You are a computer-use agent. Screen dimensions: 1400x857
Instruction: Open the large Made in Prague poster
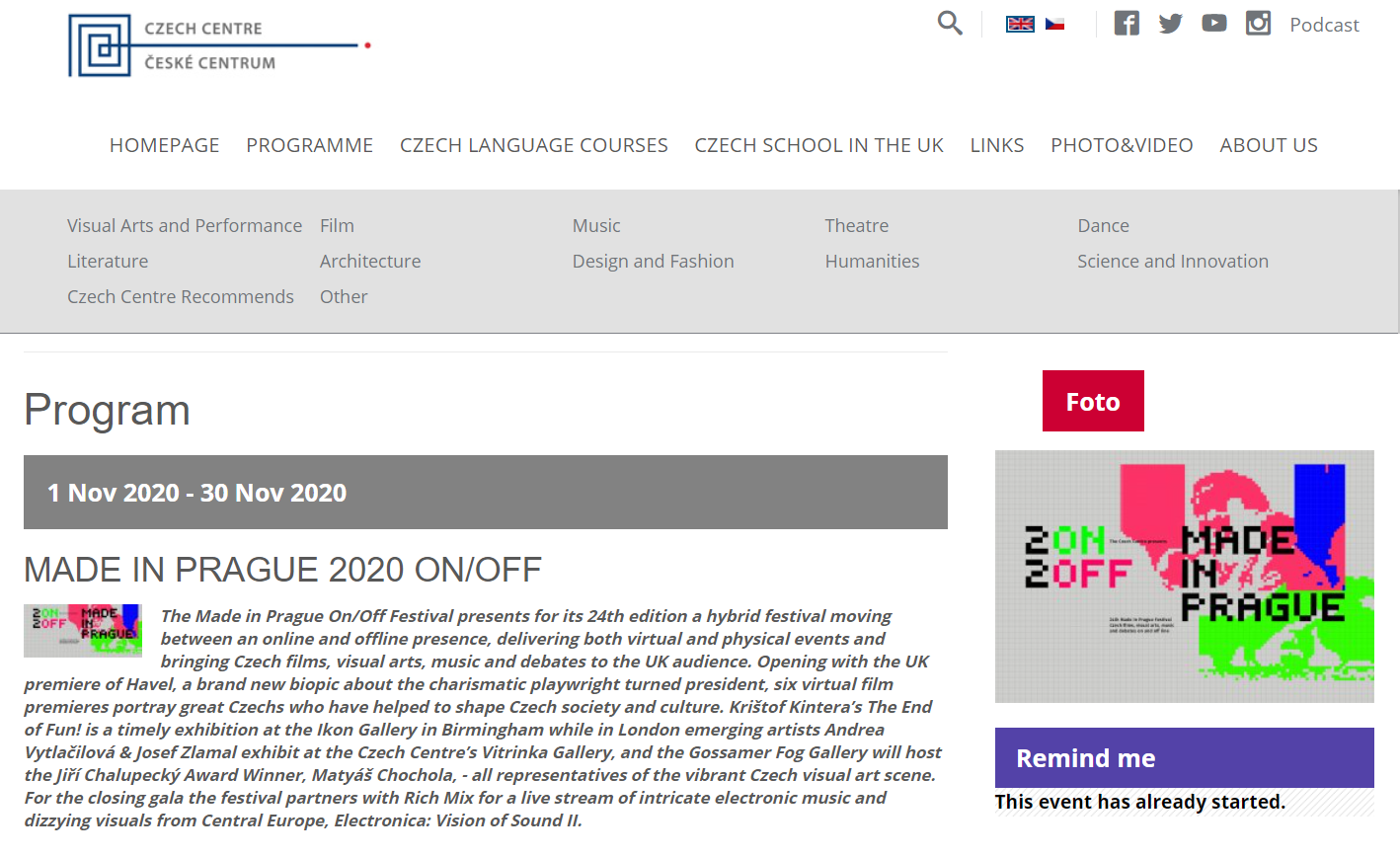click(x=1185, y=577)
